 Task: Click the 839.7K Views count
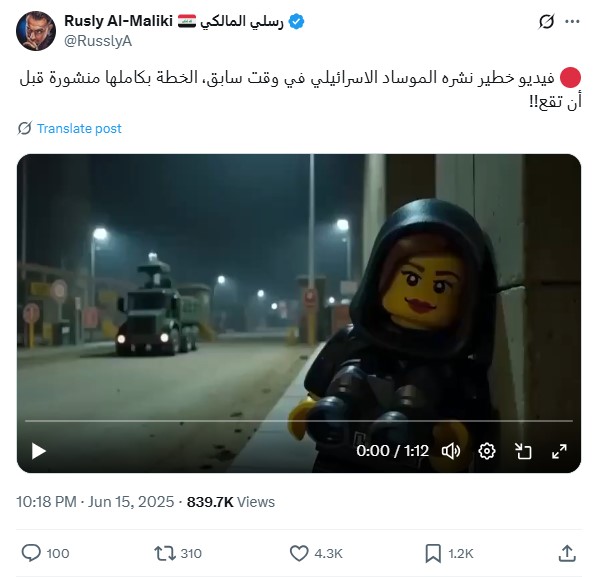(231, 502)
